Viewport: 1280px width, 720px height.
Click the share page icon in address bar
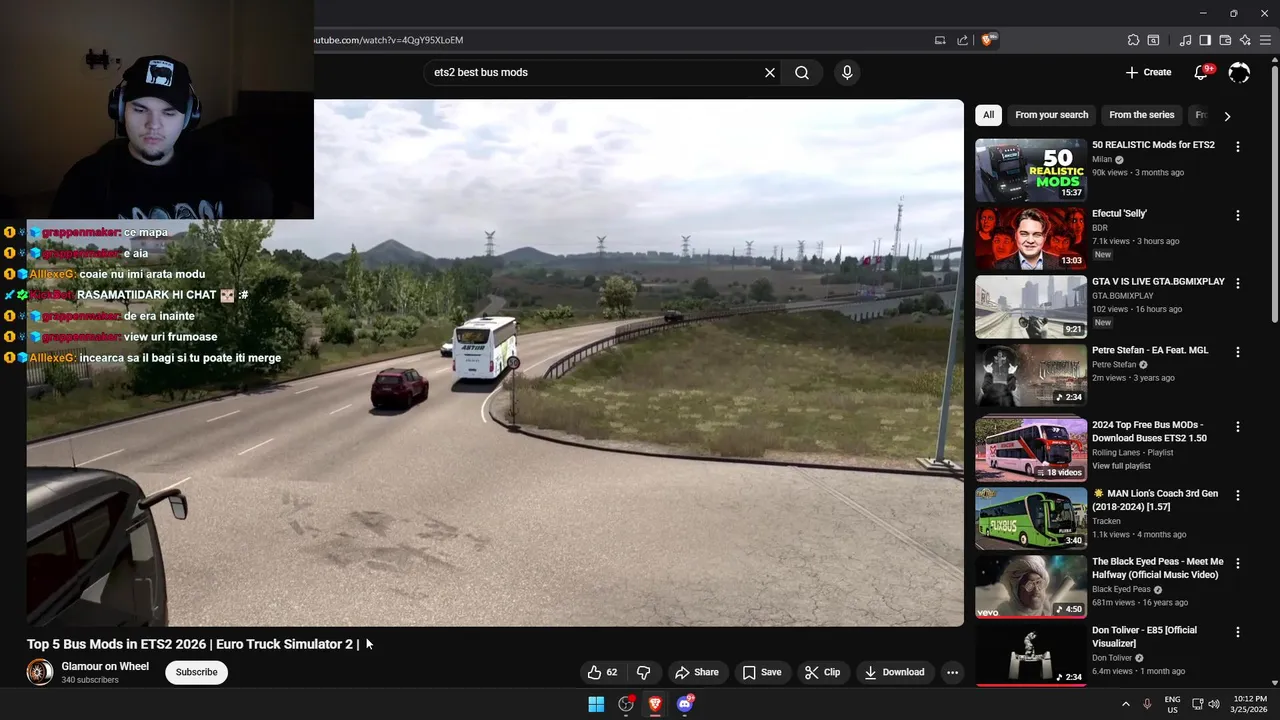click(962, 40)
